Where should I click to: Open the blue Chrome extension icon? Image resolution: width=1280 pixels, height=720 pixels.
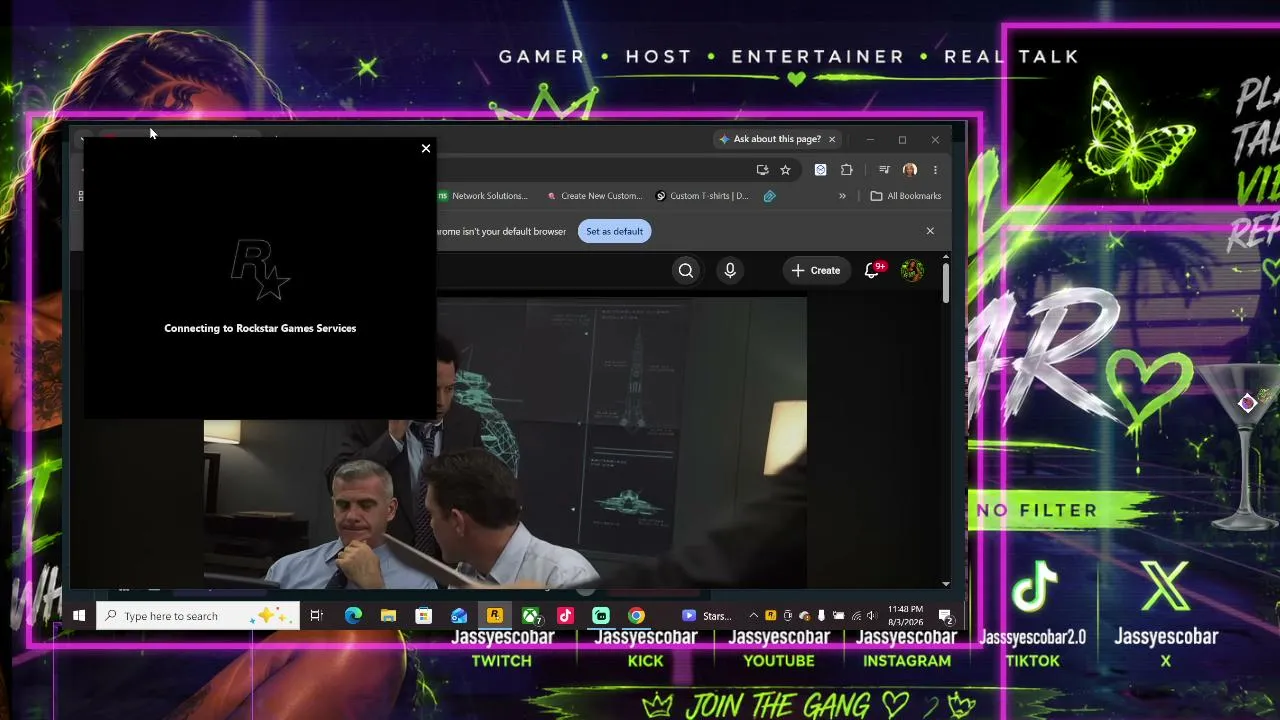[820, 170]
